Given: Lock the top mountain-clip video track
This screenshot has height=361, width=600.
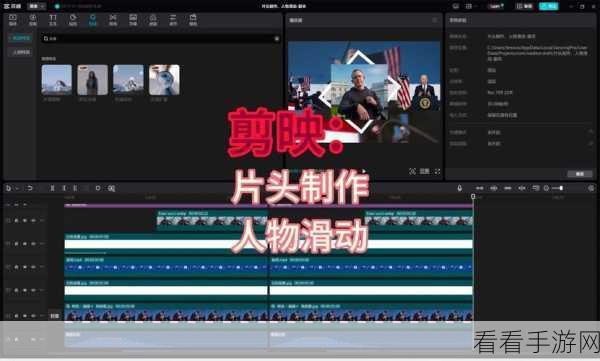Looking at the screenshot, I should (x=16, y=221).
